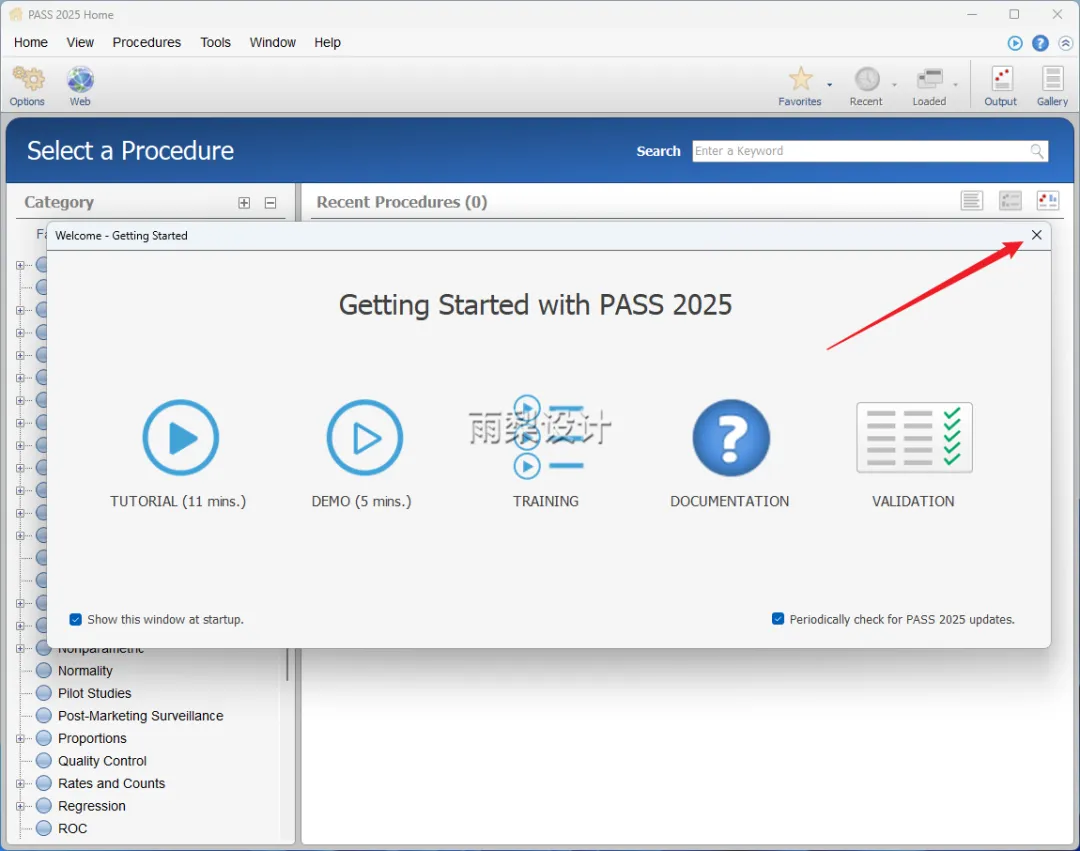Expand the Proportions category node
The height and width of the screenshot is (851, 1080).
(20, 738)
